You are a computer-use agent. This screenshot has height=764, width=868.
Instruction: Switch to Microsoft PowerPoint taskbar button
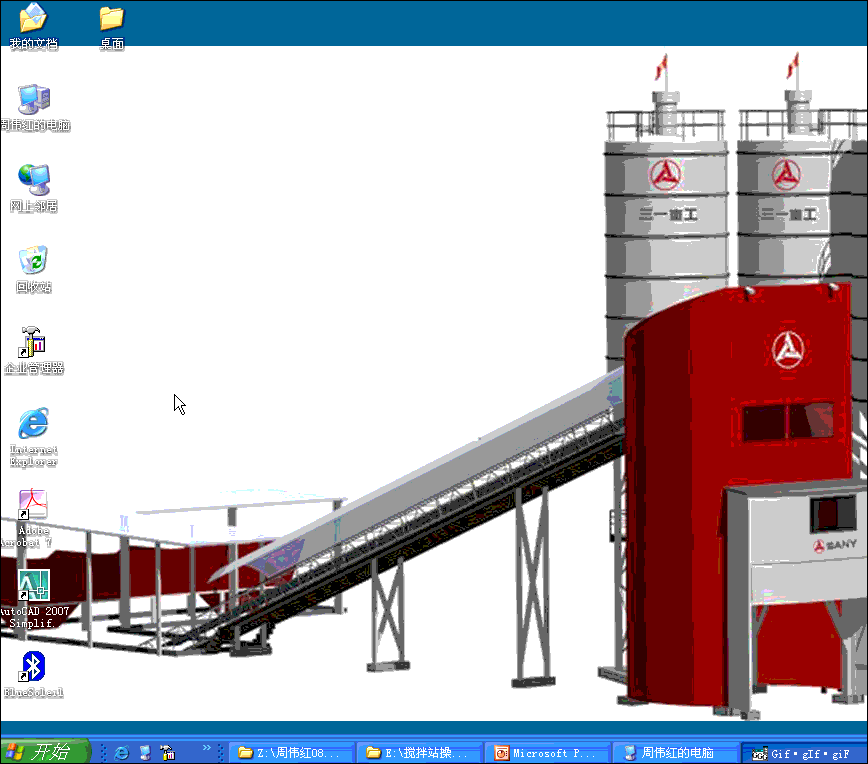(x=548, y=753)
